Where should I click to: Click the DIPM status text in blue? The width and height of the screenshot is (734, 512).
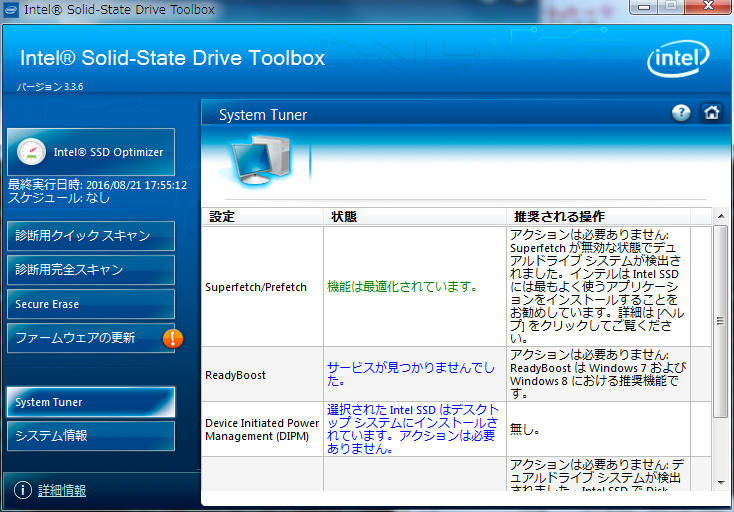[413, 429]
